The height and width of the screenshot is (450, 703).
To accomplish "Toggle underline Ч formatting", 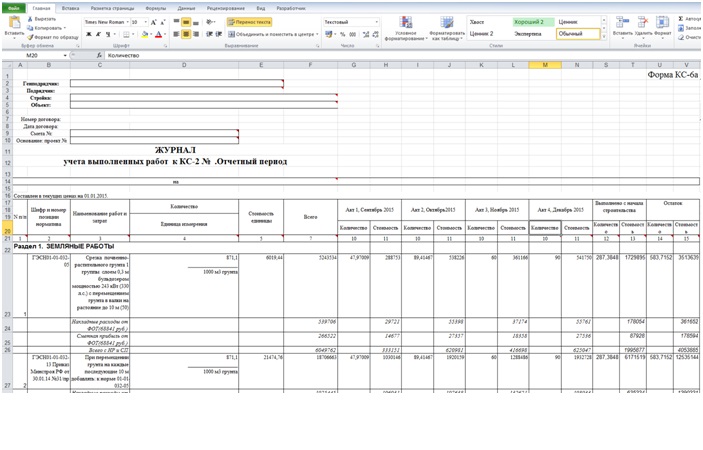I will pyautogui.click(x=108, y=35).
